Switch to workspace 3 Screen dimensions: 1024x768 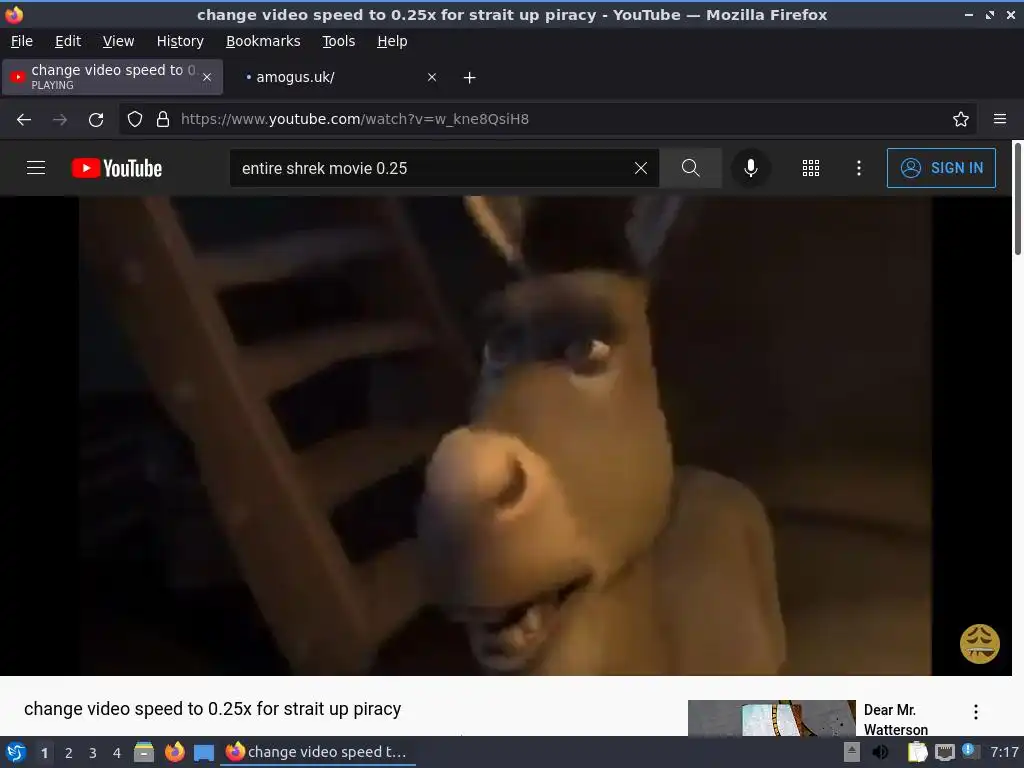coord(93,753)
